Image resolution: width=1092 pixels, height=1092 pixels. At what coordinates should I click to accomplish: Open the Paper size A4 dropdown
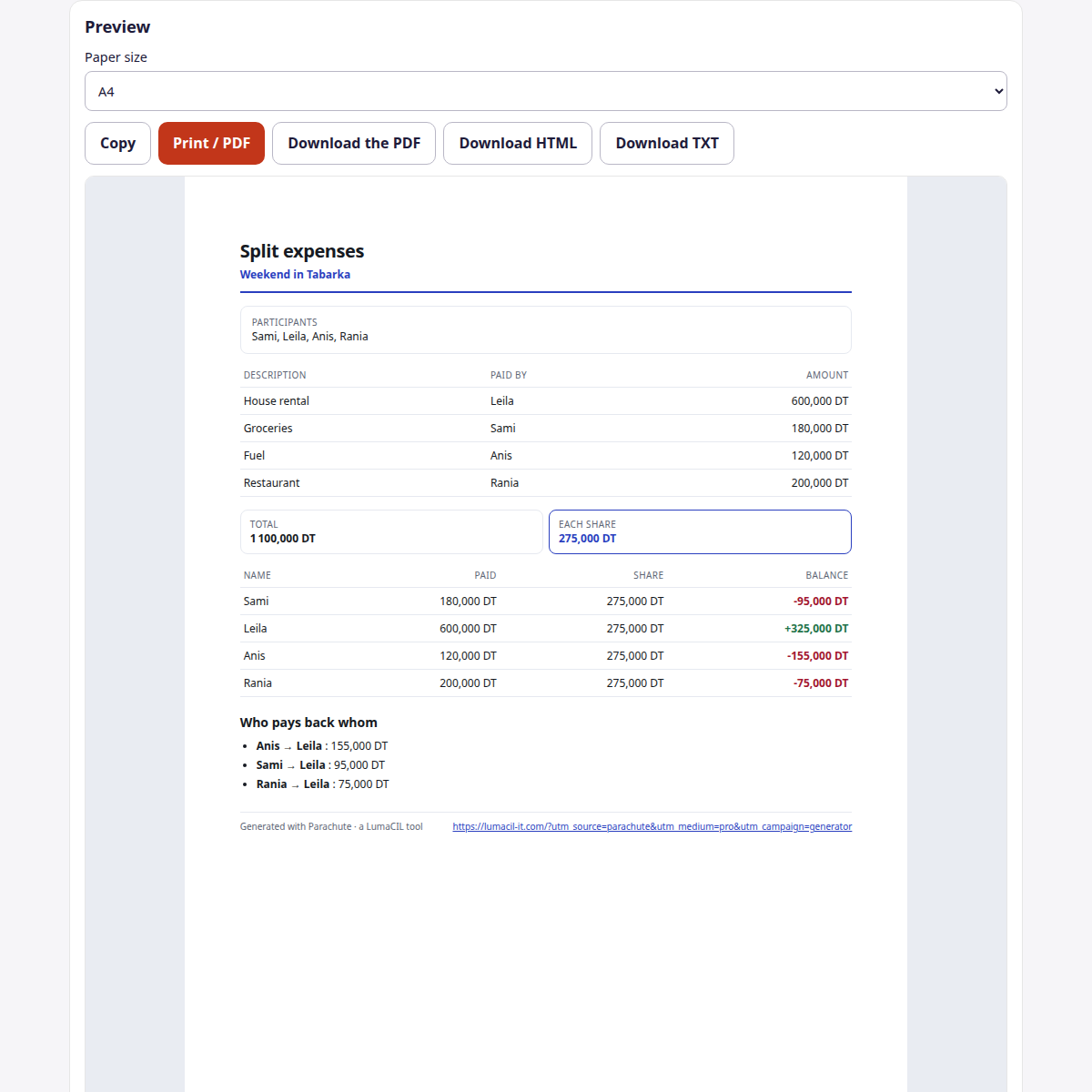(546, 91)
